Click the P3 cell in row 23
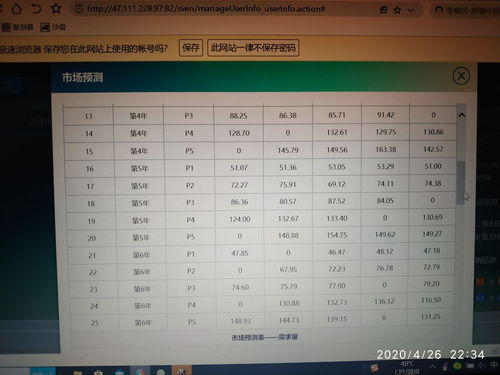This screenshot has height=375, width=500. click(191, 288)
